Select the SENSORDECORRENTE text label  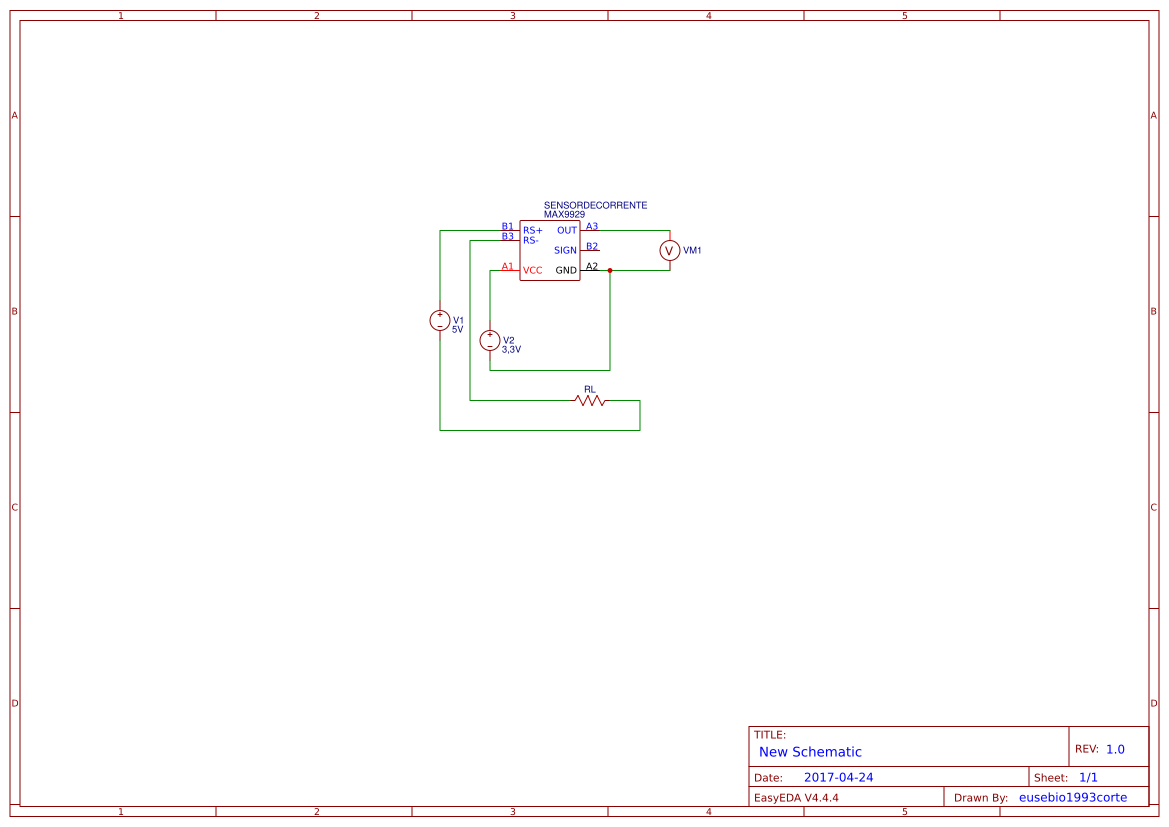594,204
